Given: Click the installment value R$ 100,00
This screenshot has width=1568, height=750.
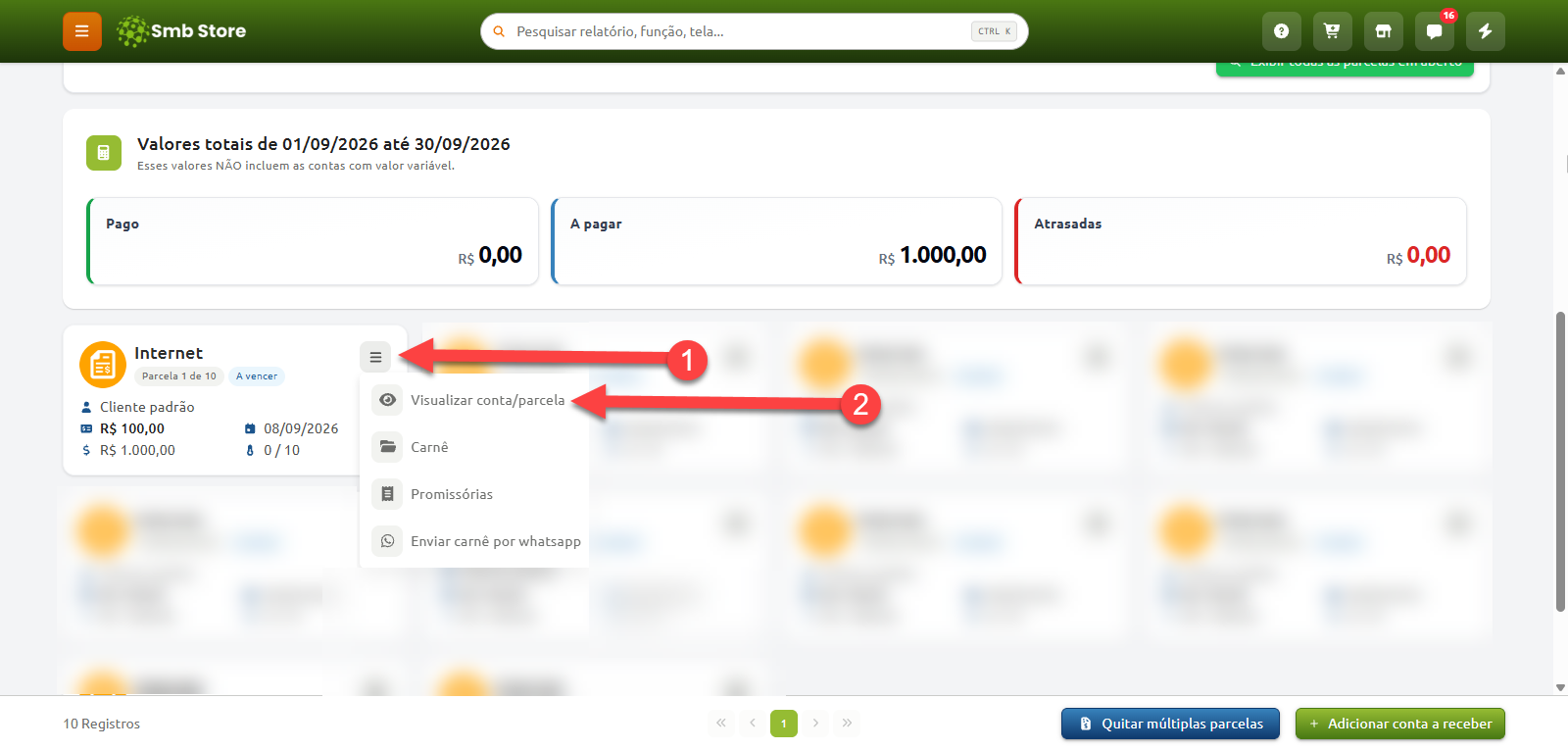Looking at the screenshot, I should 132,428.
